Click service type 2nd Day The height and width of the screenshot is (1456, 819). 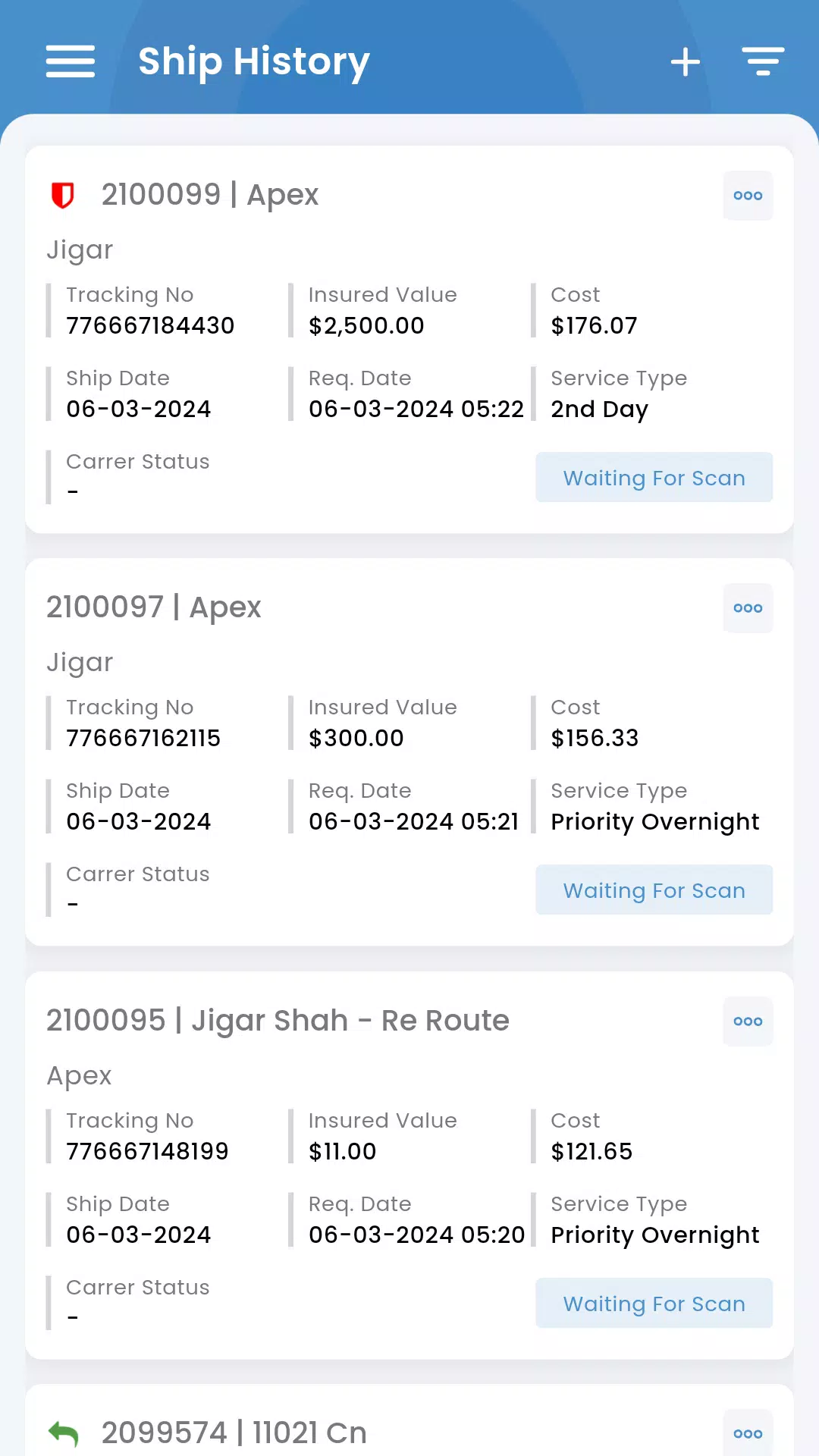tap(600, 409)
